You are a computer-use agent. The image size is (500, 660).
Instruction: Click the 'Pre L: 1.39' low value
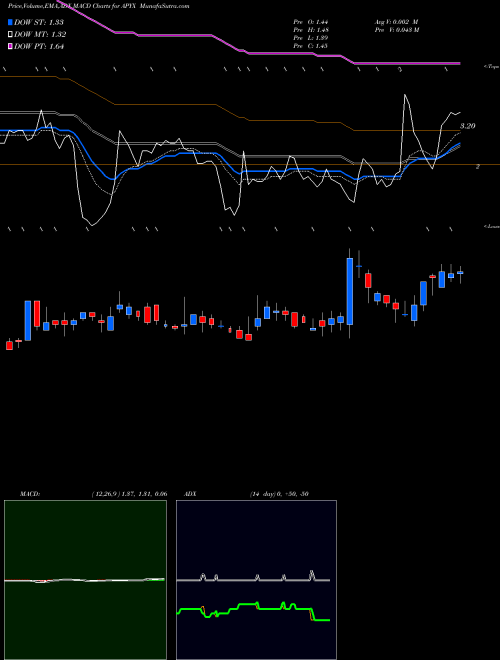(311, 38)
